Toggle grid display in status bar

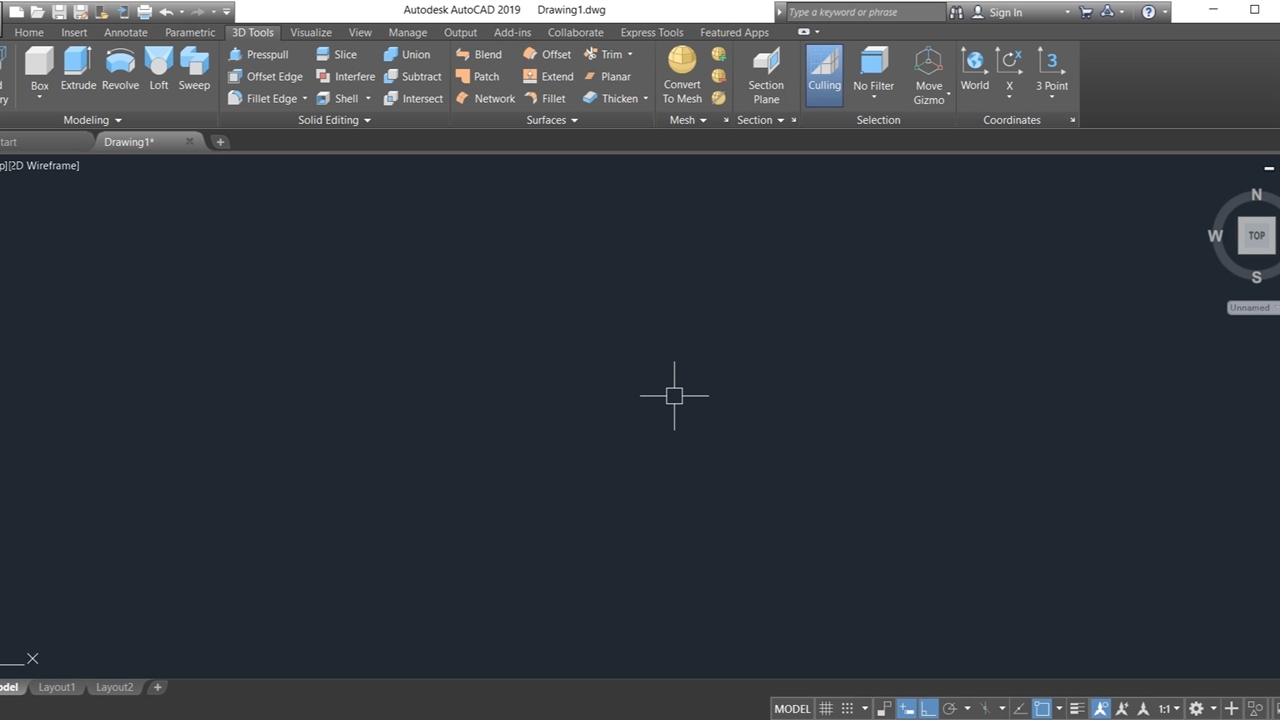coord(826,709)
